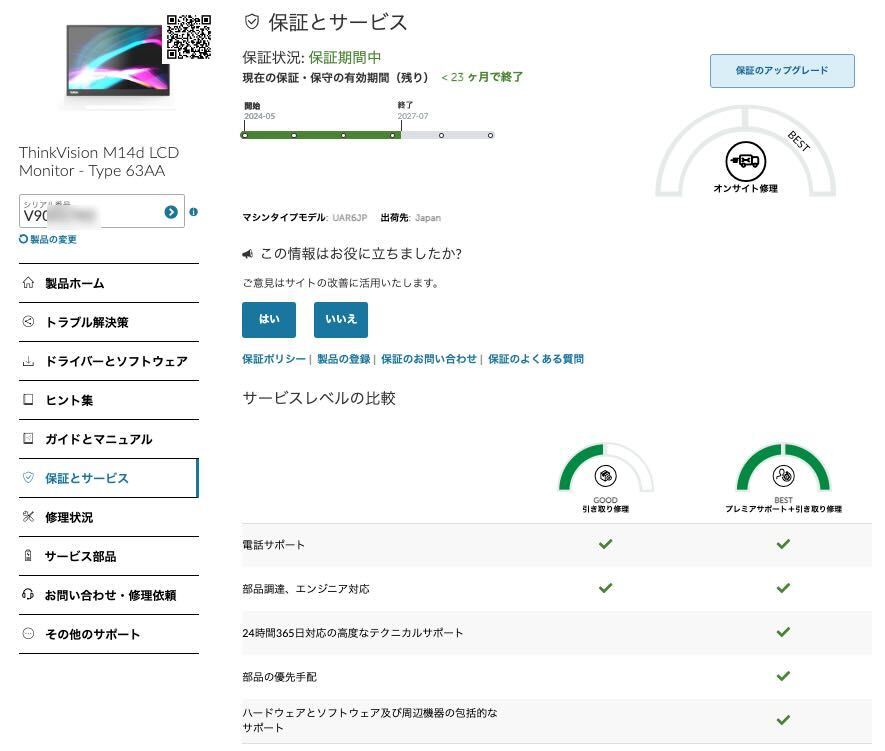The width and height of the screenshot is (885, 751).
Task: Open 製品ホーム menu item
Action: click(109, 283)
